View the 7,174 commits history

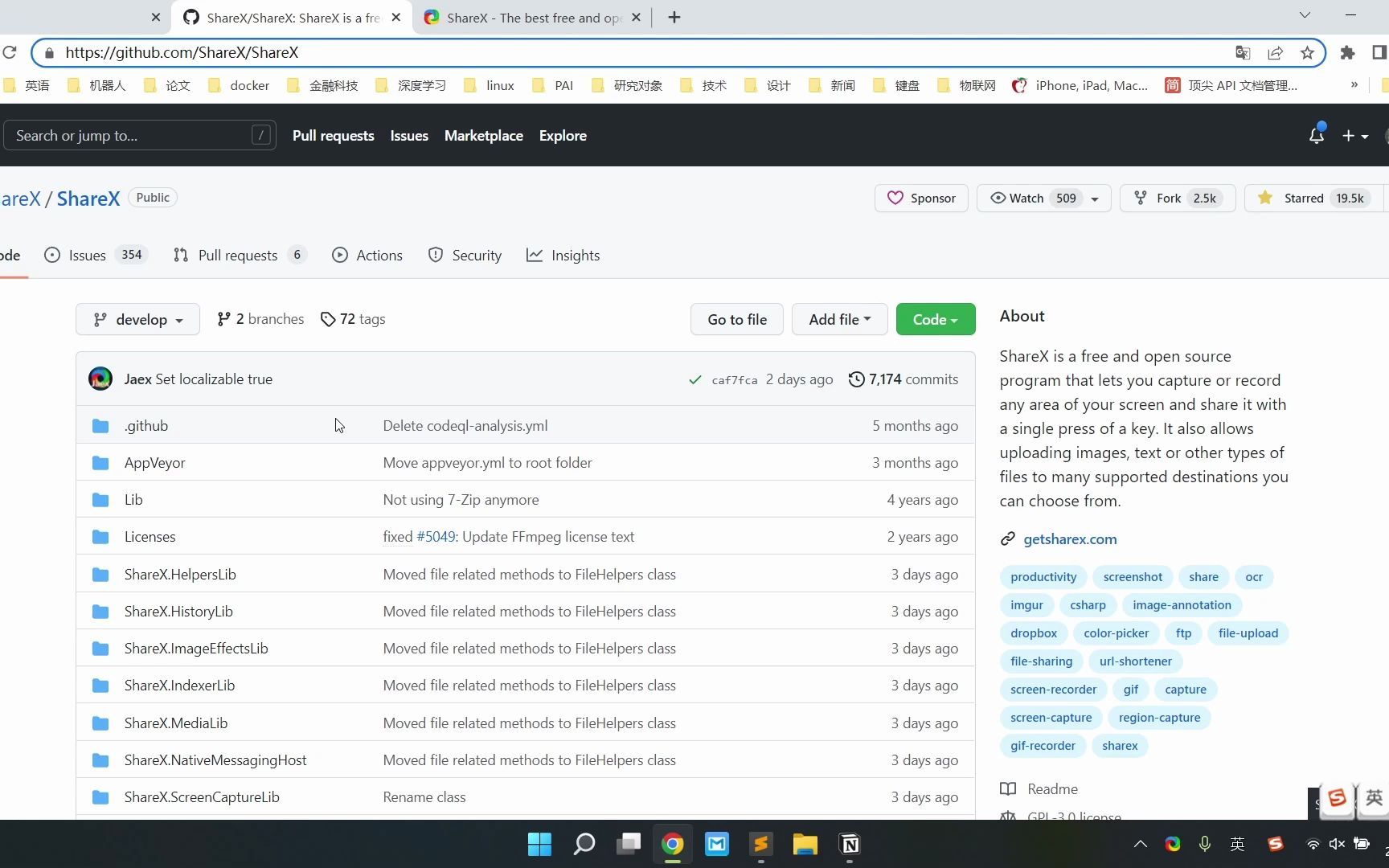tap(903, 379)
